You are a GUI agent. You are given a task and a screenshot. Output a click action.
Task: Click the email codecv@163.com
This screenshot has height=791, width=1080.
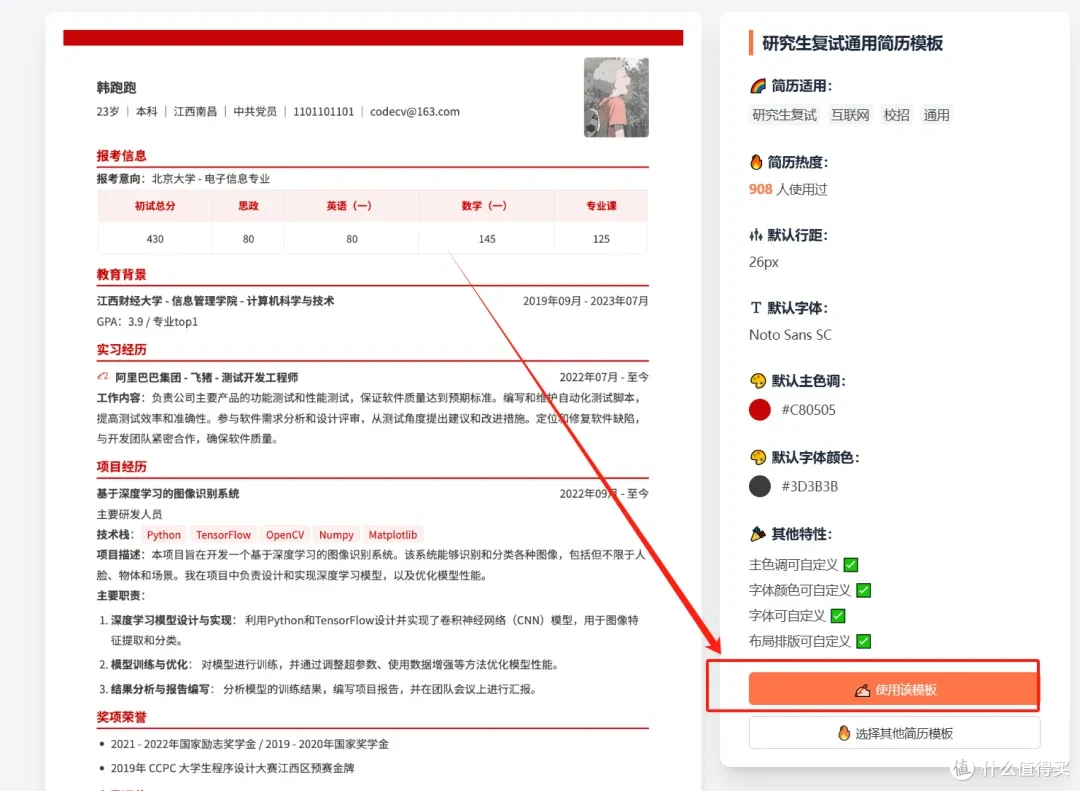(415, 112)
